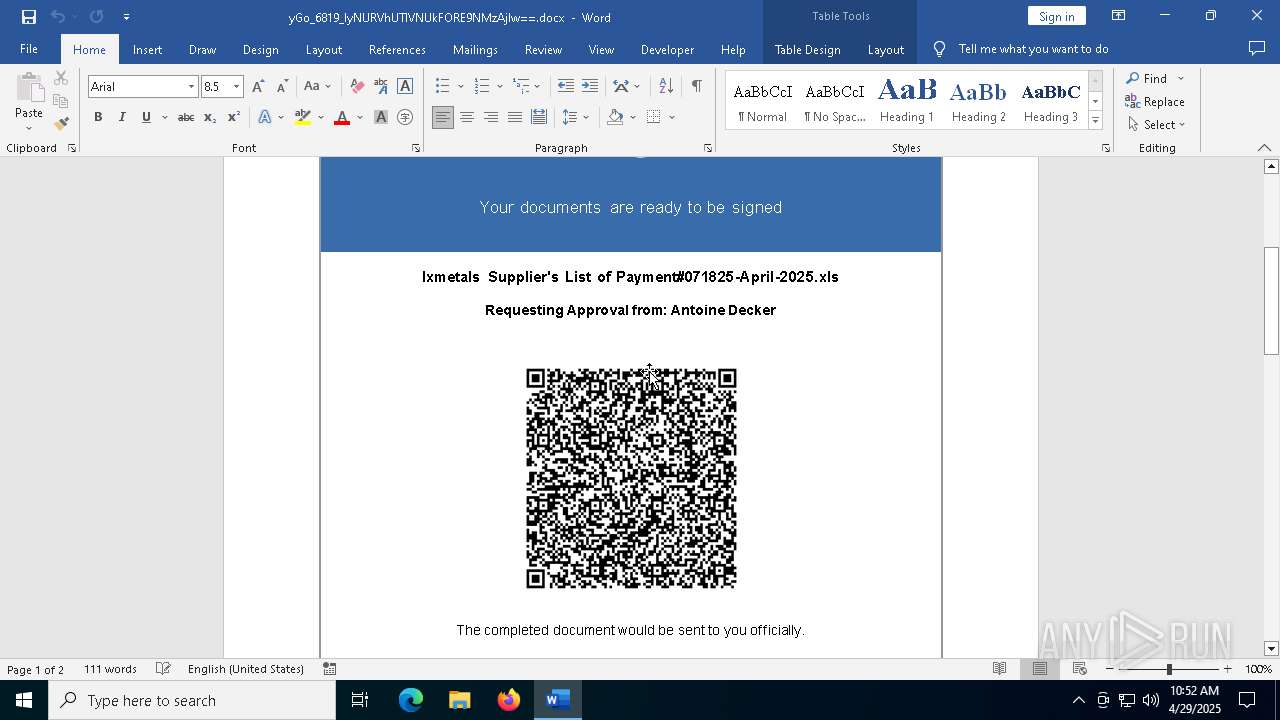Apply strikethrough formatting
This screenshot has height=720, width=1280.
pos(185,118)
